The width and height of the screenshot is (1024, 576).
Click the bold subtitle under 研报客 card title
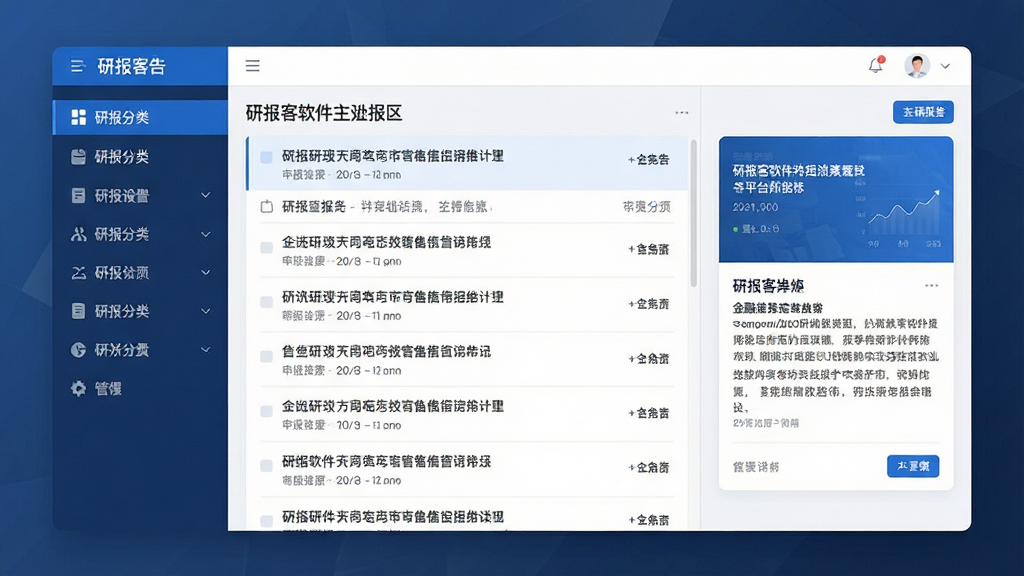pyautogui.click(x=777, y=308)
